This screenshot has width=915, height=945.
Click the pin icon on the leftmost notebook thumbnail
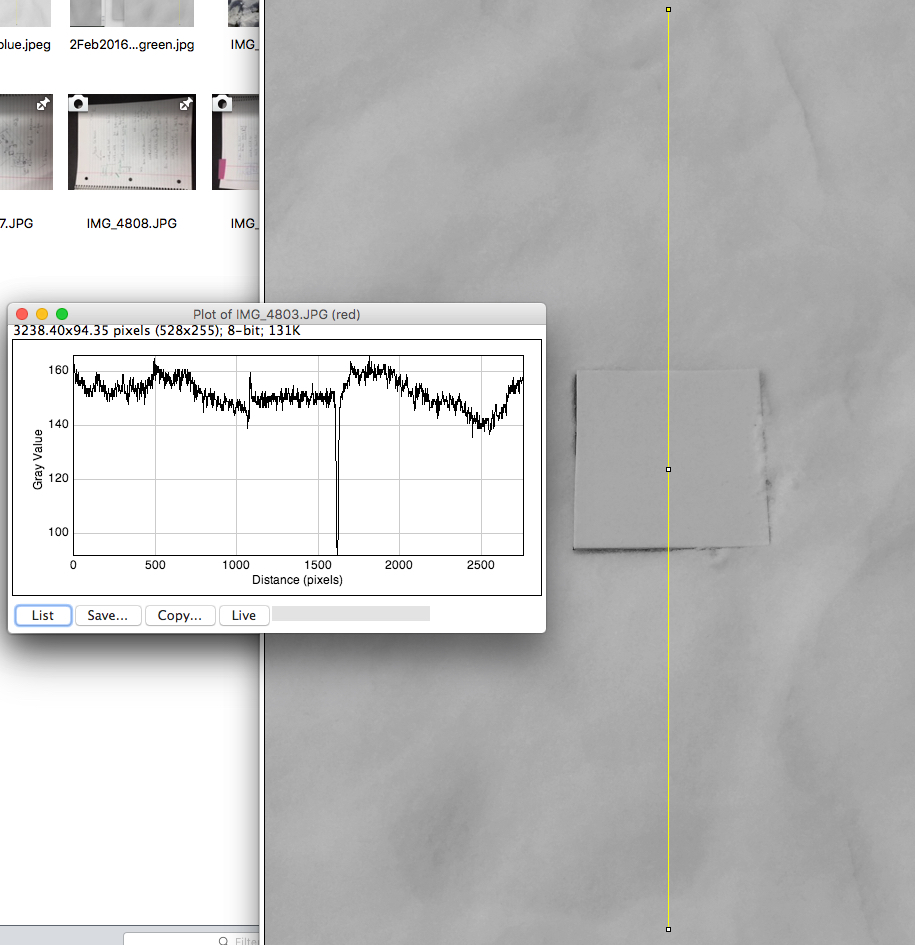(43, 103)
